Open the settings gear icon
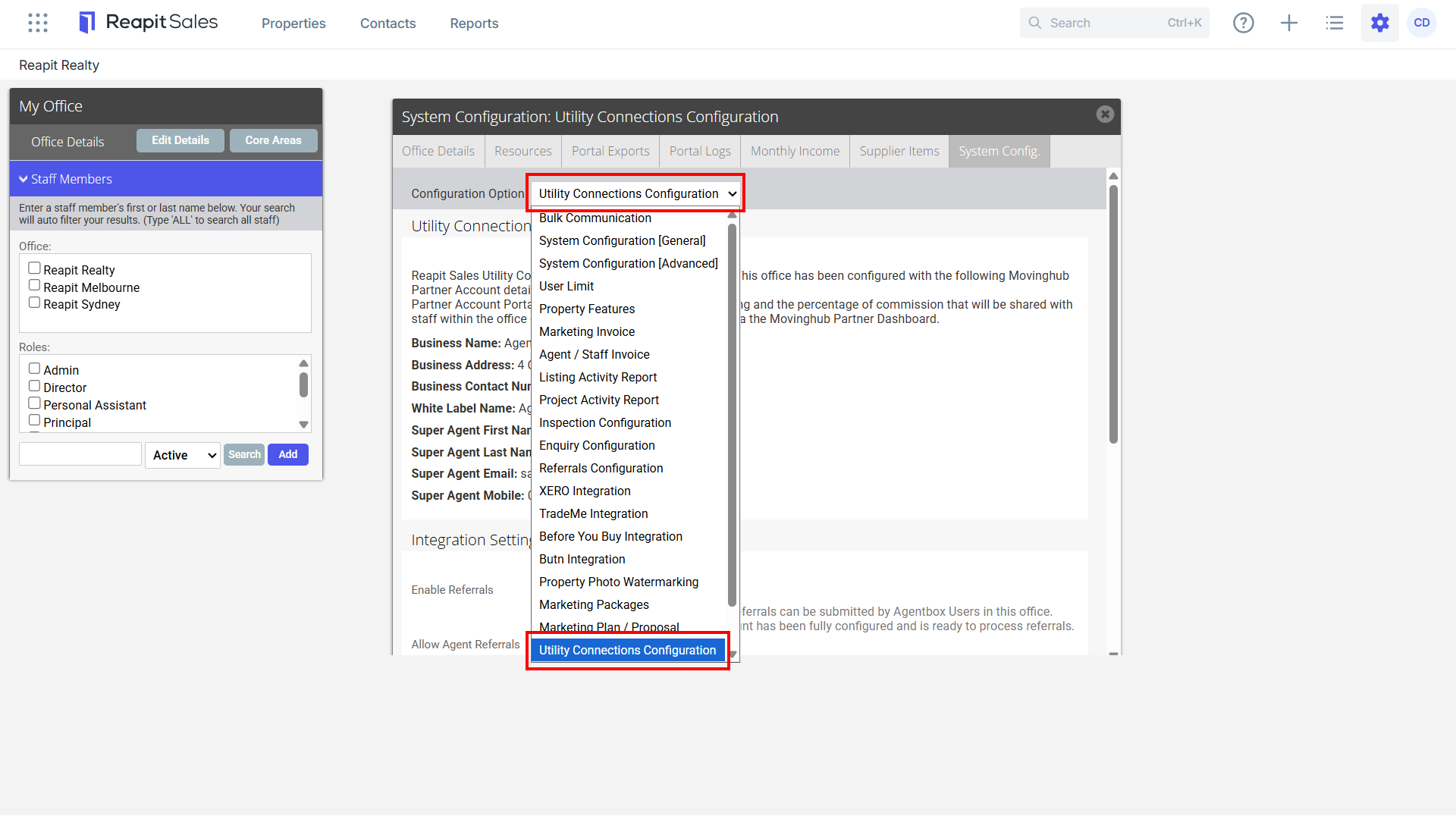The width and height of the screenshot is (1456, 819). (1380, 23)
